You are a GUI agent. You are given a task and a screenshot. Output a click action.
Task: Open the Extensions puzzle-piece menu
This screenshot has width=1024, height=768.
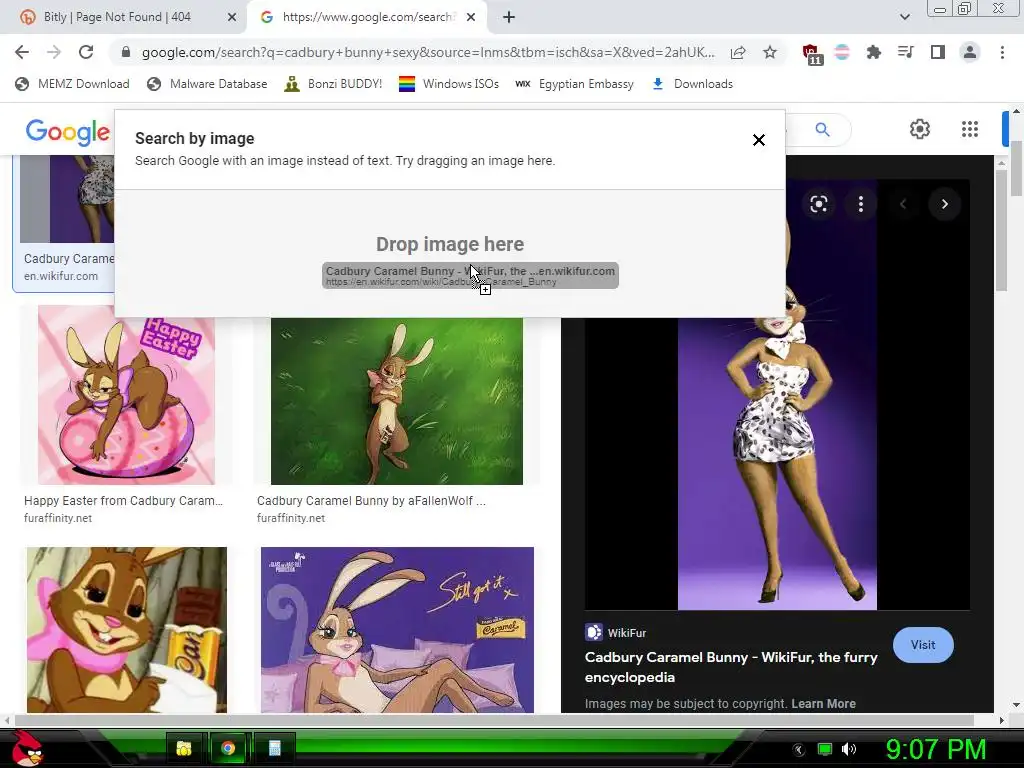pyautogui.click(x=873, y=52)
